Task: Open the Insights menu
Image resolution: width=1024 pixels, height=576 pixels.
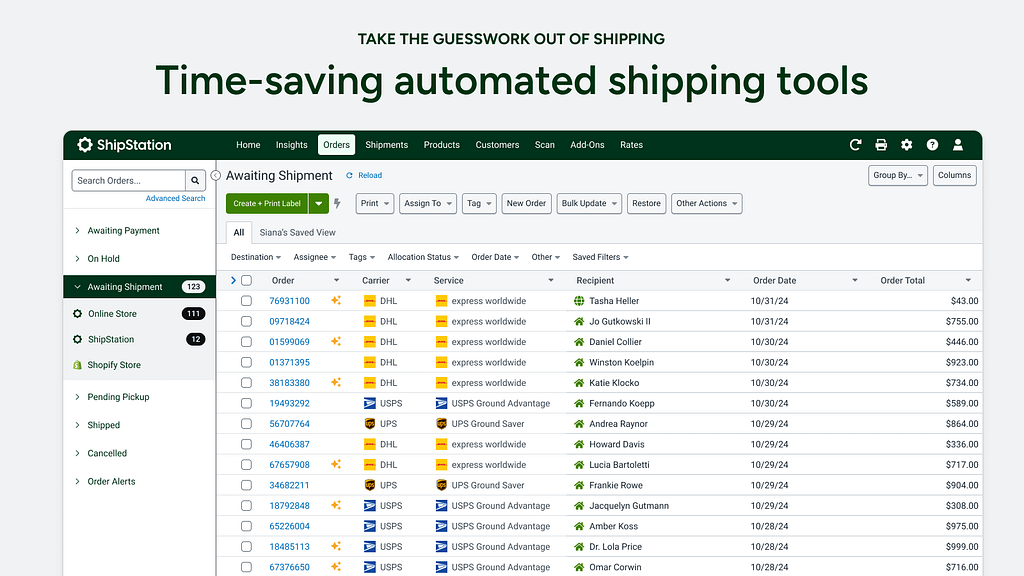Action: click(x=291, y=145)
